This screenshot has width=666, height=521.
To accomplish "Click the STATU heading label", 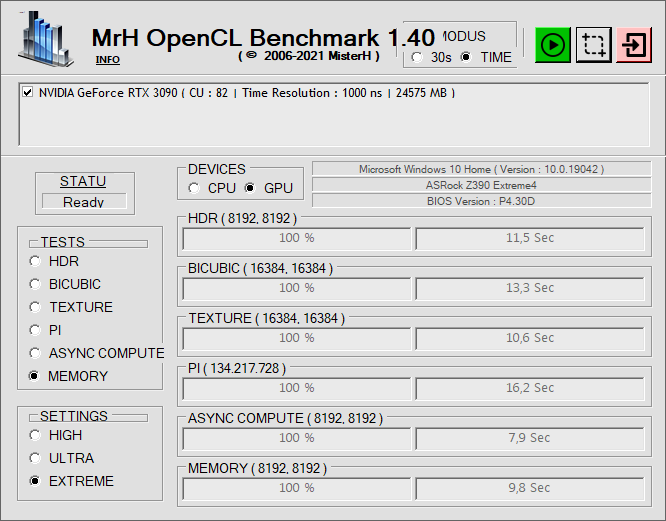I will (83, 181).
